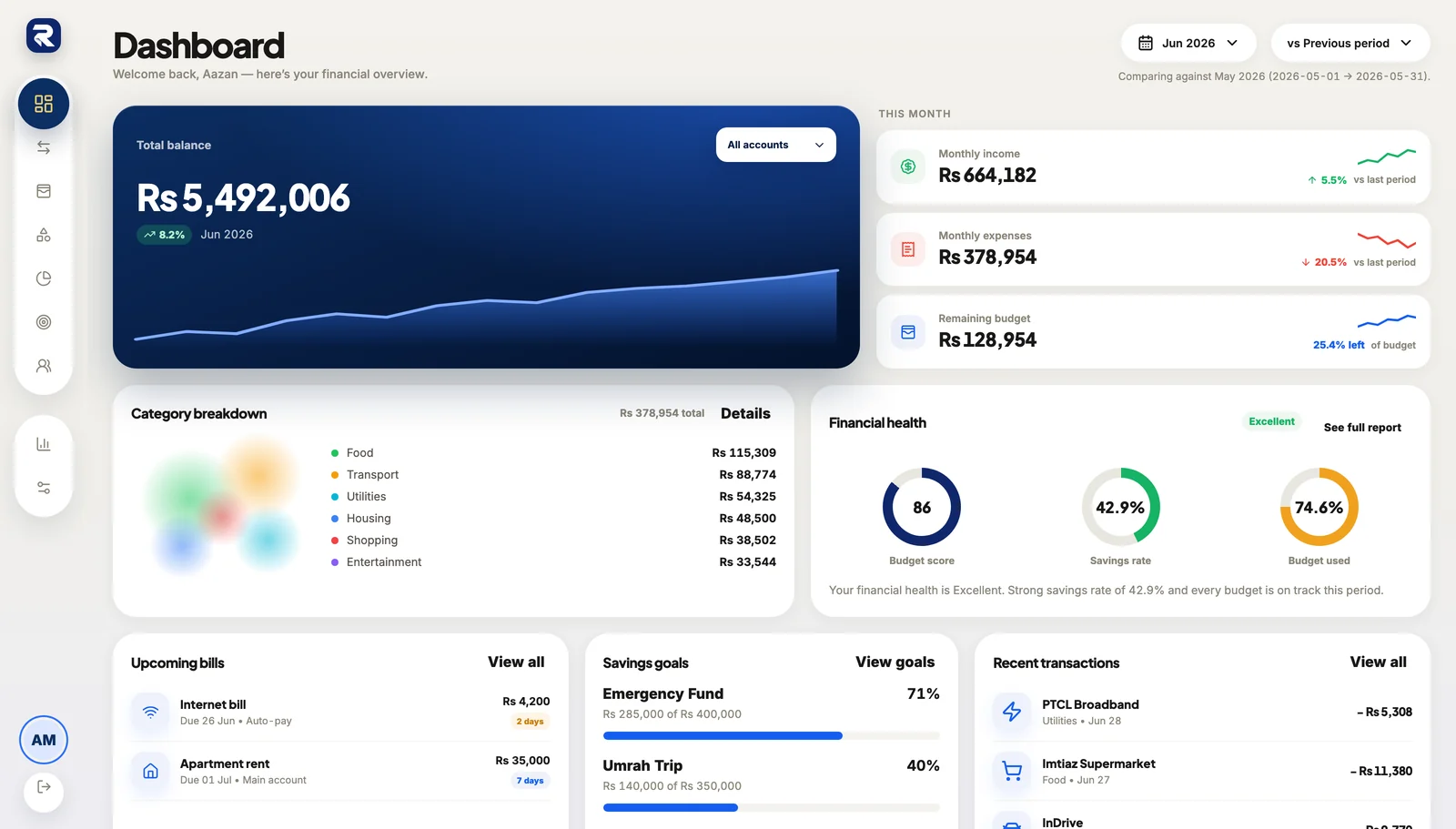Click View goals link
This screenshot has height=829, width=1456.
point(895,662)
